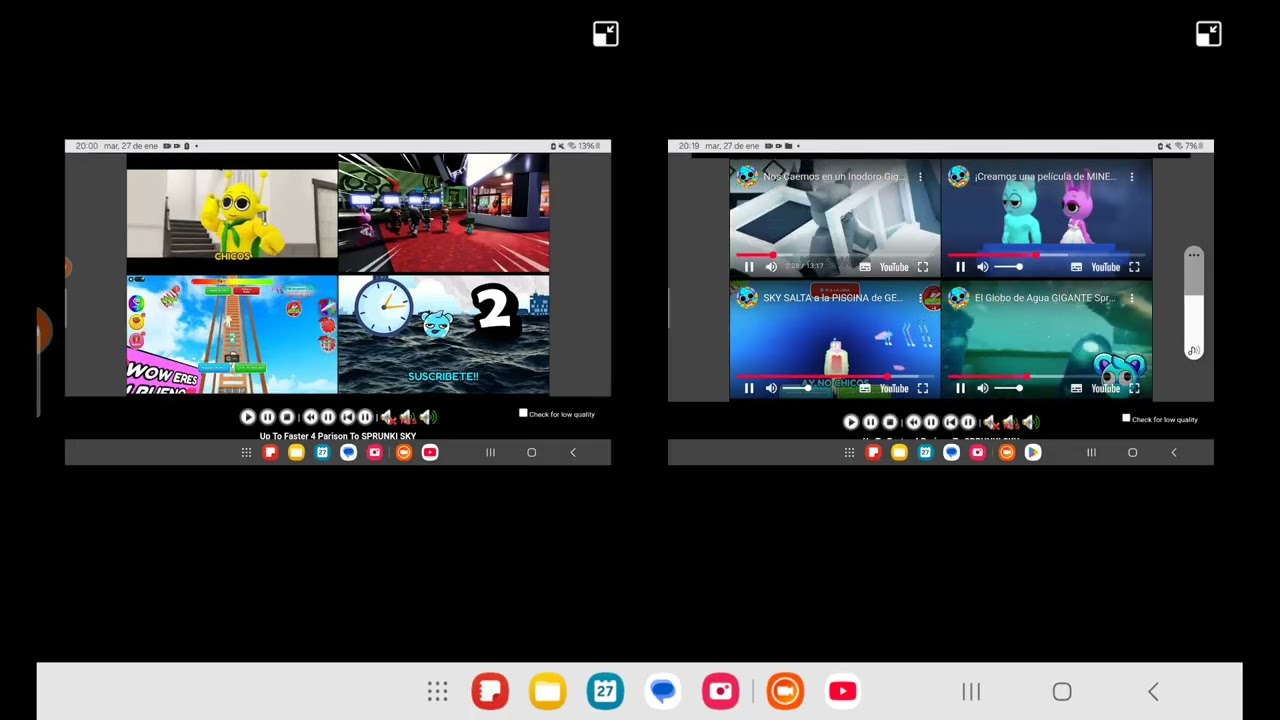
Task: Select the yellow character "CHICOS" video tile
Action: 232,214
